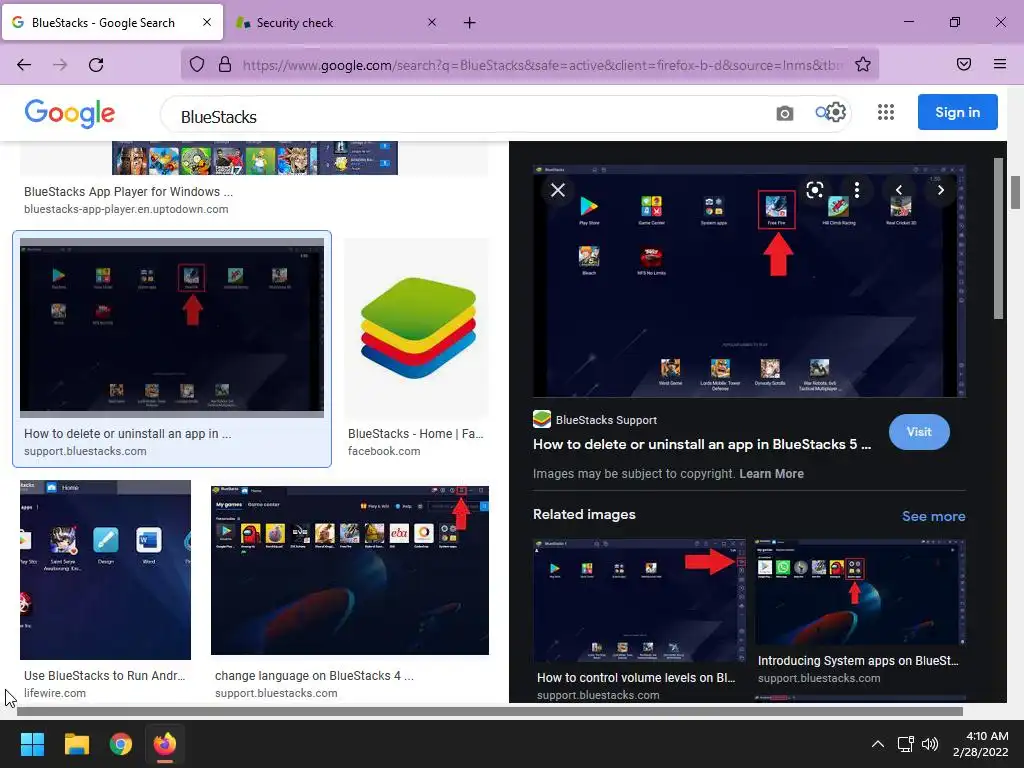
Task: Open File Explorer from taskbar
Action: (x=76, y=744)
